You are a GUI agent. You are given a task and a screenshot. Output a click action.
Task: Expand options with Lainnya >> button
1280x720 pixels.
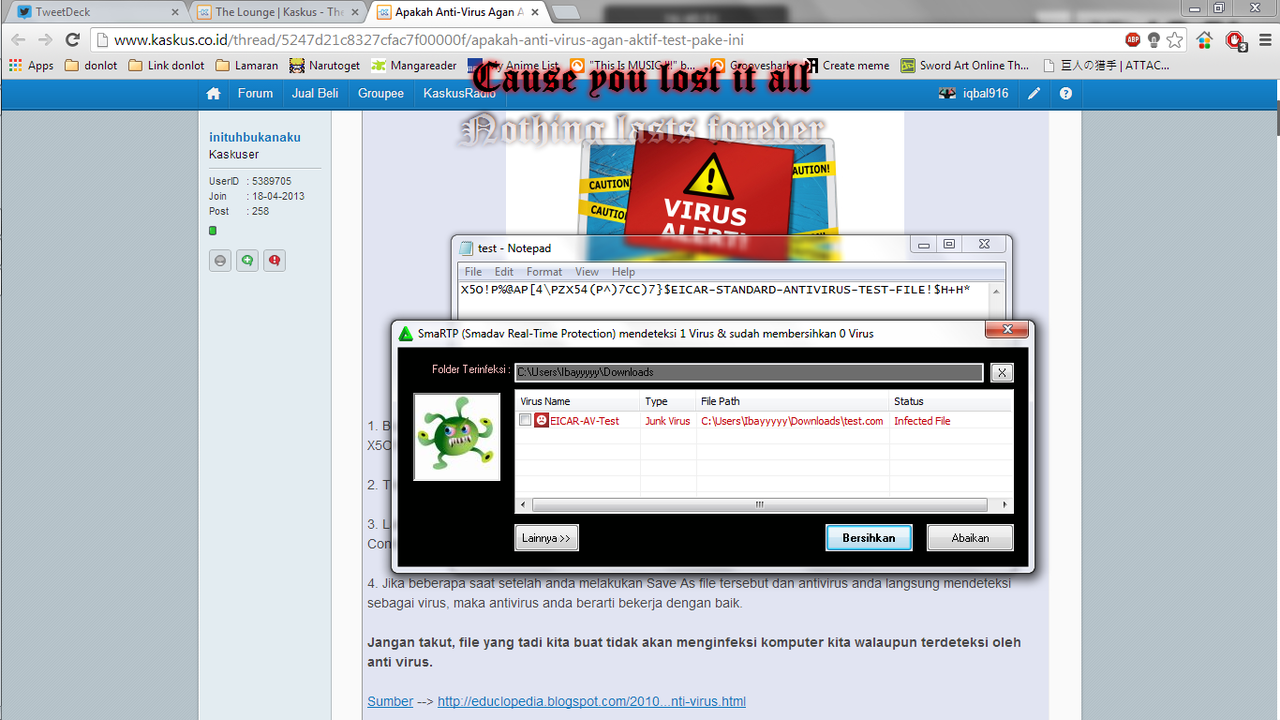[546, 537]
